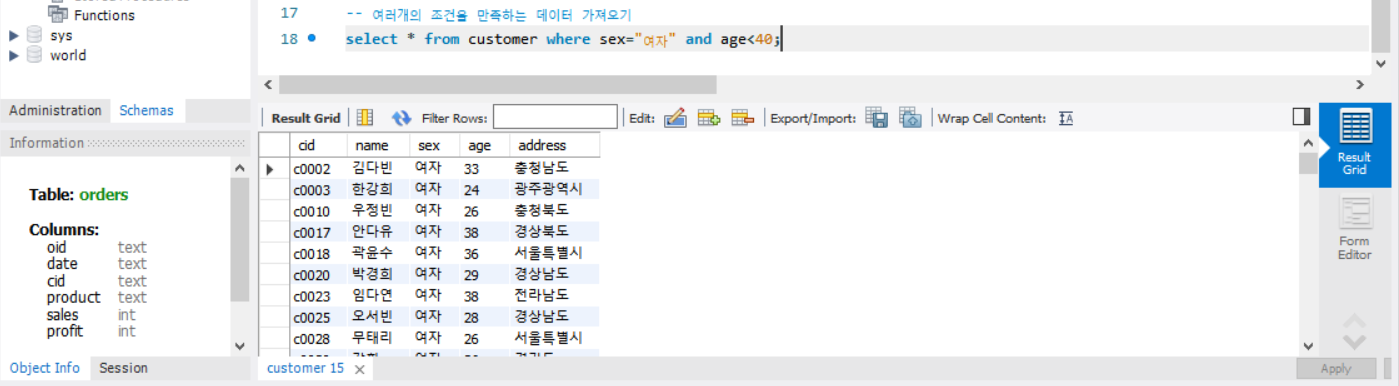
Task: Click address 서울특별시 in row c0018
Action: [554, 253]
